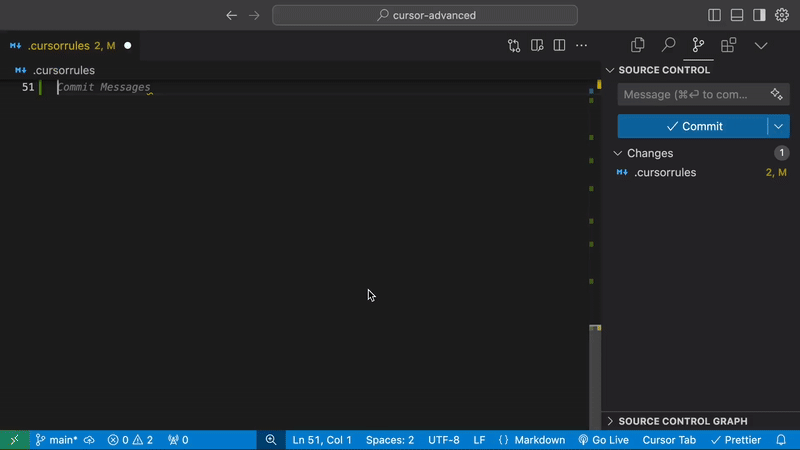Open ports forwarded indicator 0
The width and height of the screenshot is (800, 450).
point(178,440)
